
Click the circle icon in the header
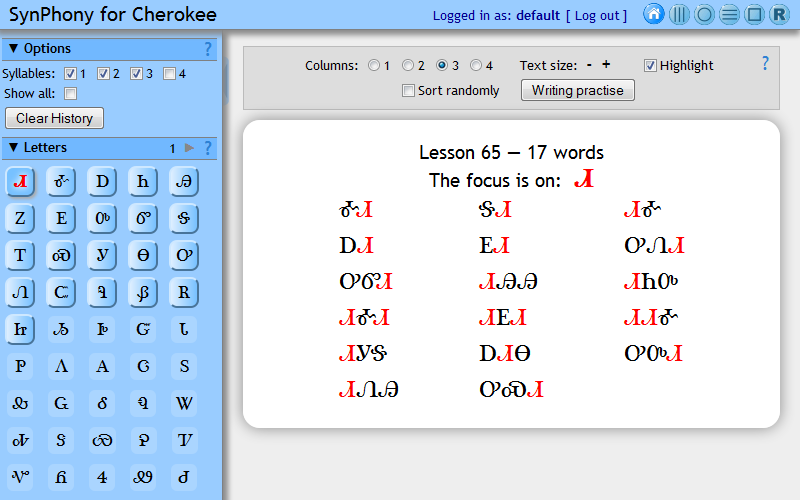pos(704,14)
